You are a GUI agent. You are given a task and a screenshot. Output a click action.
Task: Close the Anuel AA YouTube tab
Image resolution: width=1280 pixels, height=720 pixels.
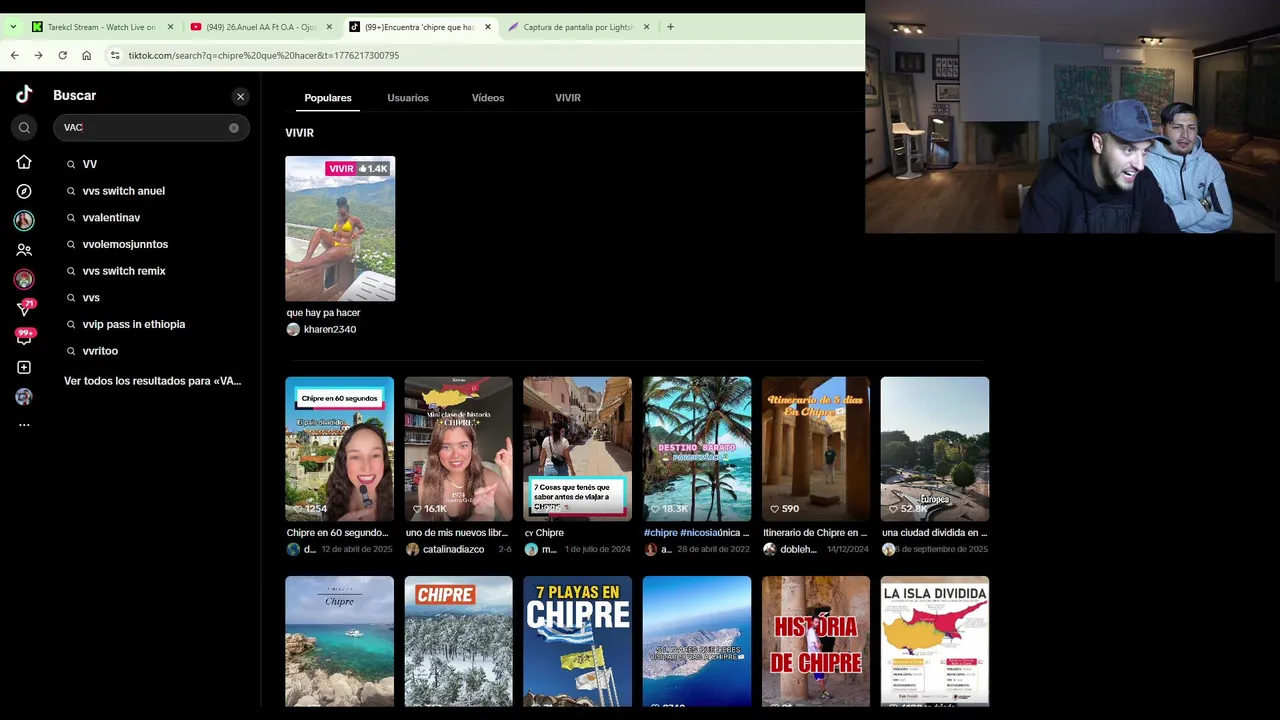[329, 27]
